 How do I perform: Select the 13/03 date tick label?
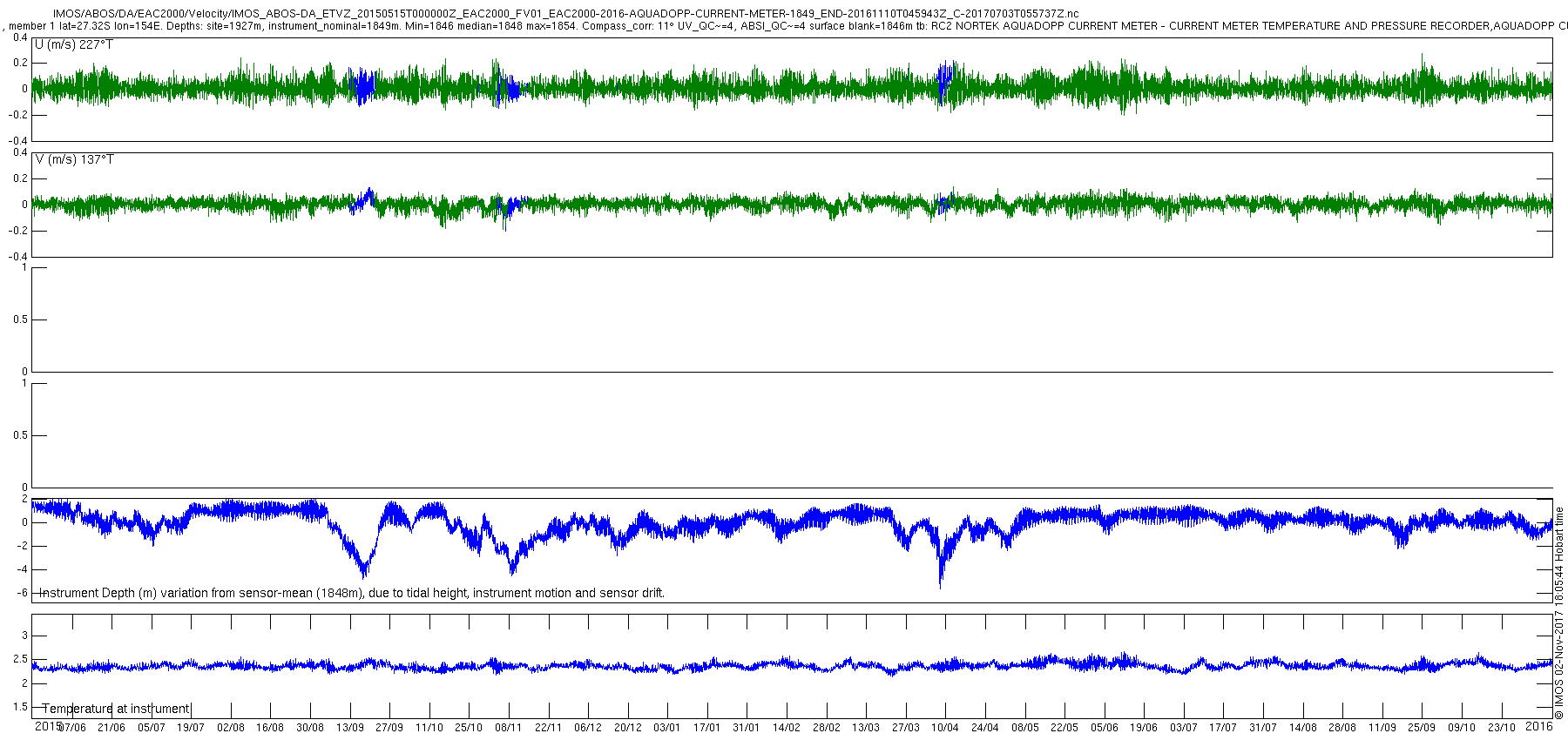click(866, 728)
